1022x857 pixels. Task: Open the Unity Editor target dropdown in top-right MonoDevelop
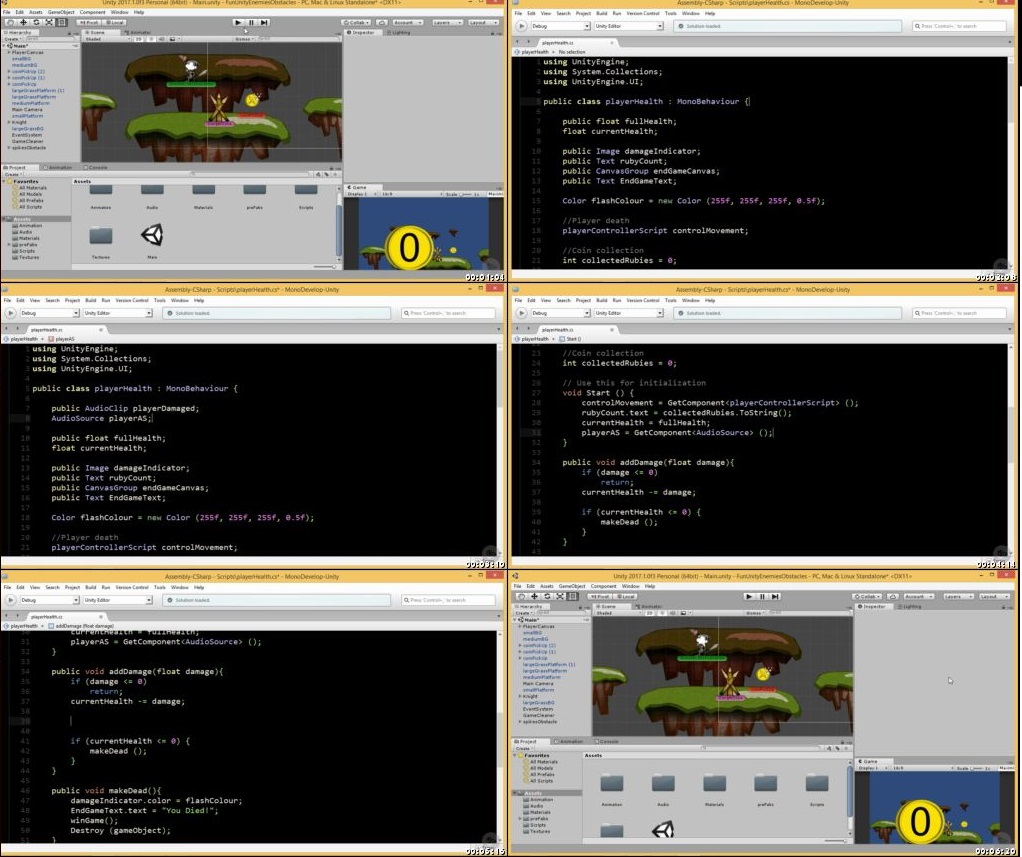pyautogui.click(x=628, y=26)
